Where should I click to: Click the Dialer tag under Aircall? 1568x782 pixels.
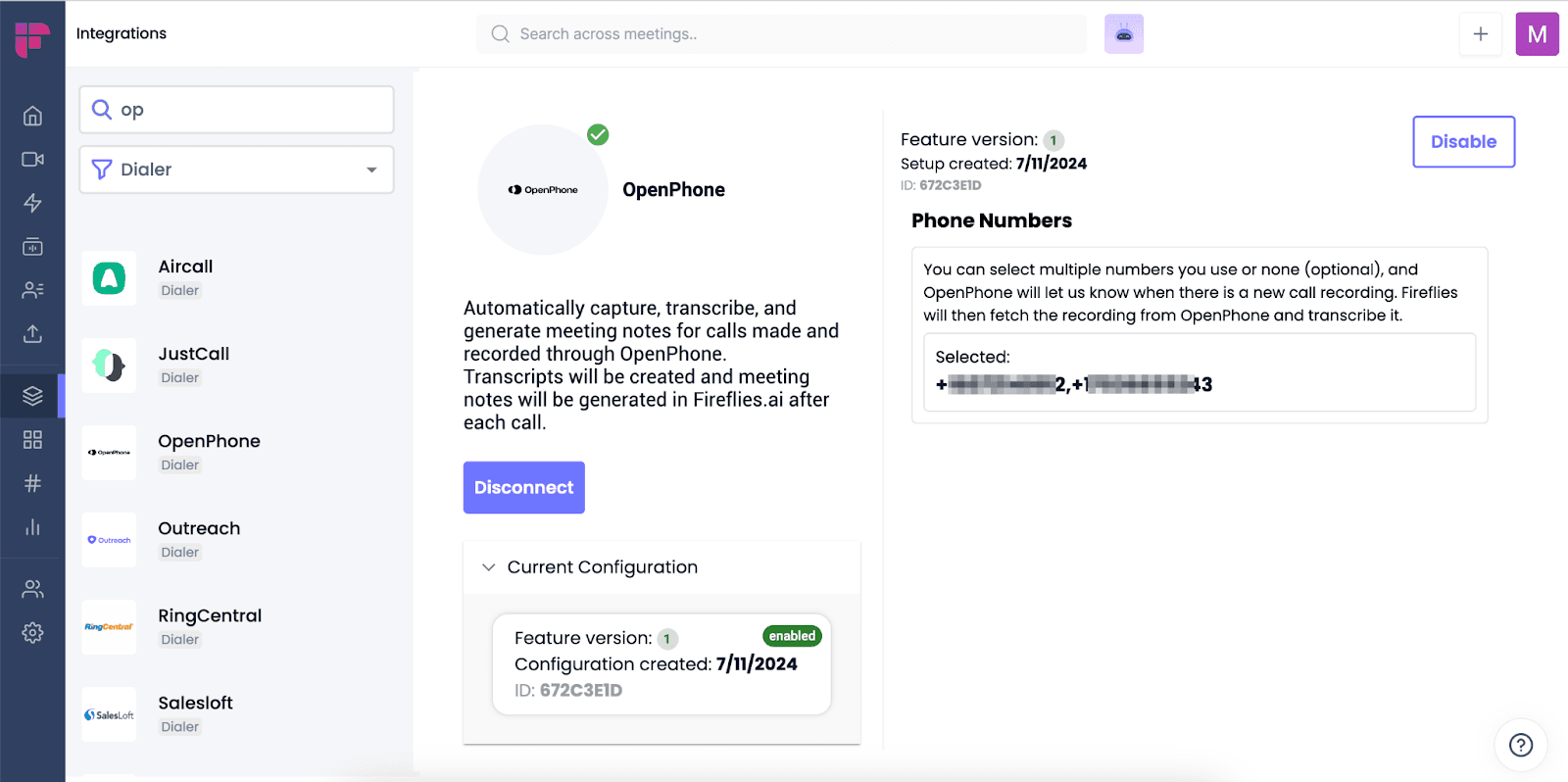point(180,290)
